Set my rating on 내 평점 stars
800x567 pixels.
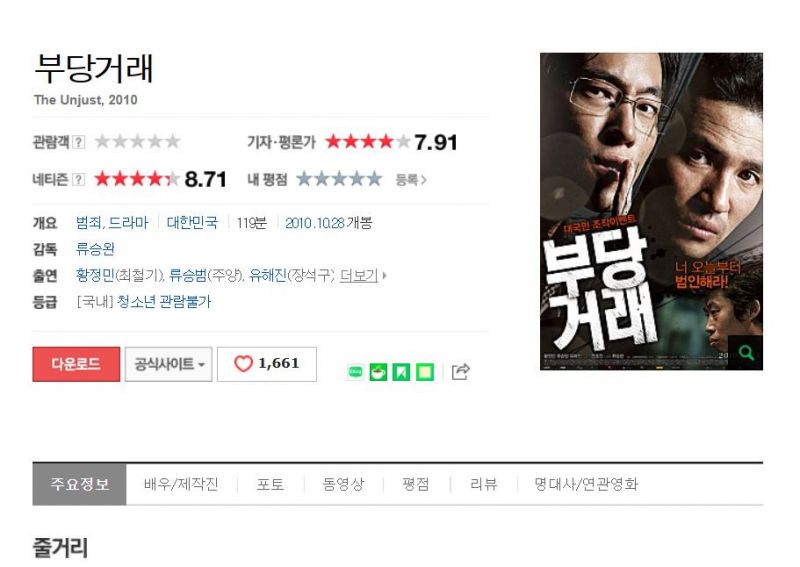point(339,179)
